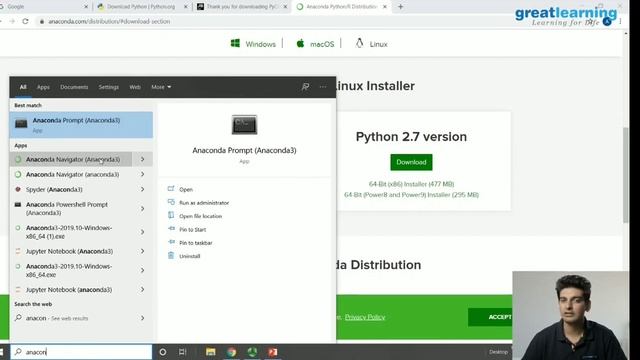The width and height of the screenshot is (640, 360).
Task: Select Windows platform link
Action: click(253, 44)
